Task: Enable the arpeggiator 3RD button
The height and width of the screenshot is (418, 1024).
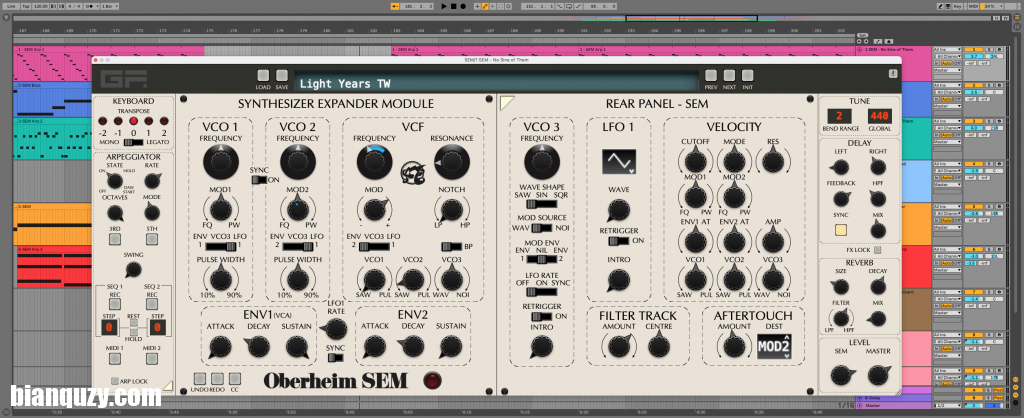Action: click(x=115, y=239)
